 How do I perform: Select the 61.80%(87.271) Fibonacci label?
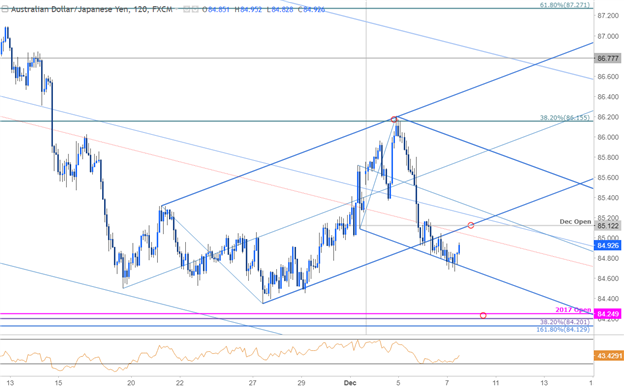tap(565, 5)
